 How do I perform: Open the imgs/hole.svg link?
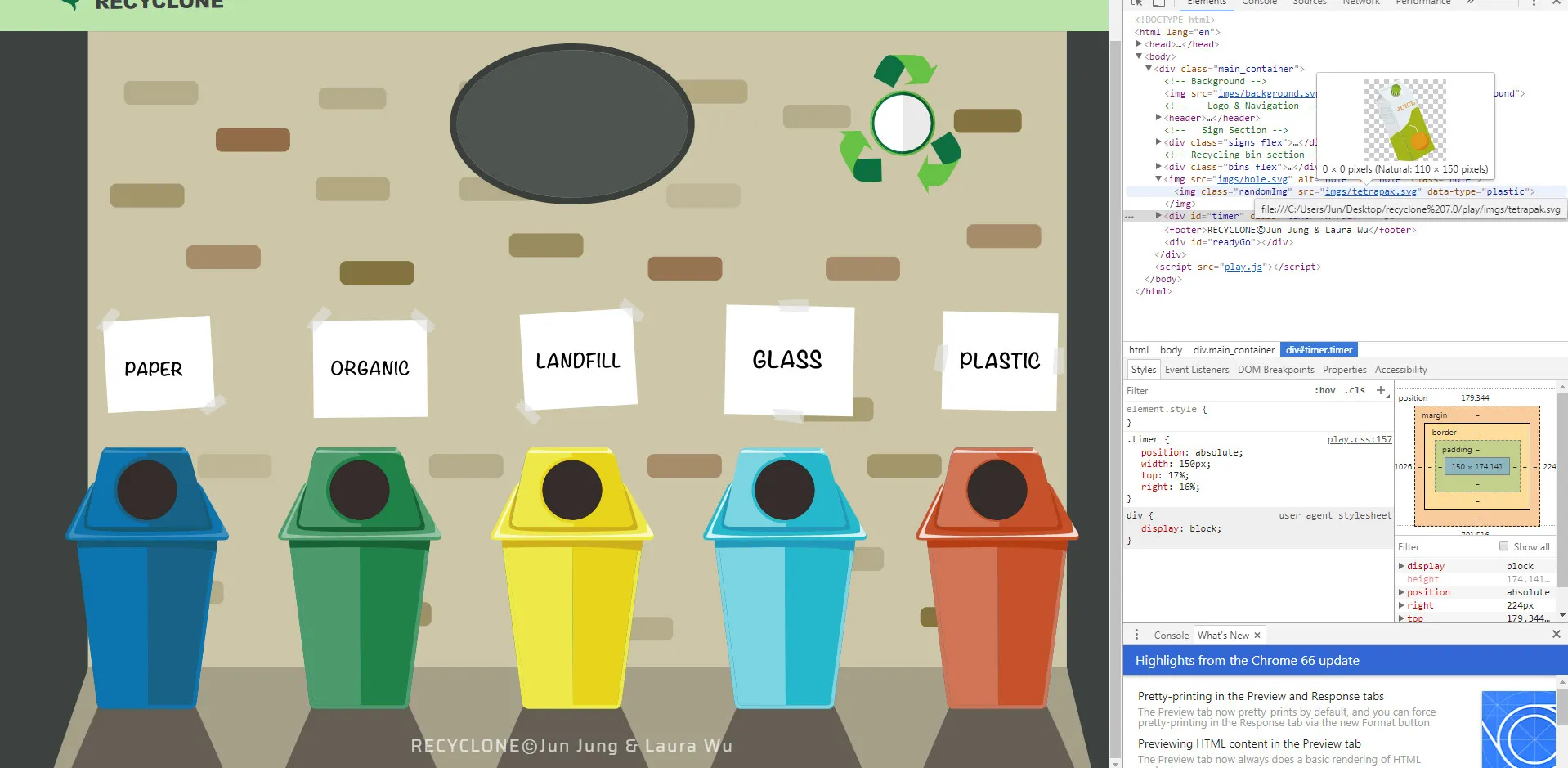[x=1253, y=179]
